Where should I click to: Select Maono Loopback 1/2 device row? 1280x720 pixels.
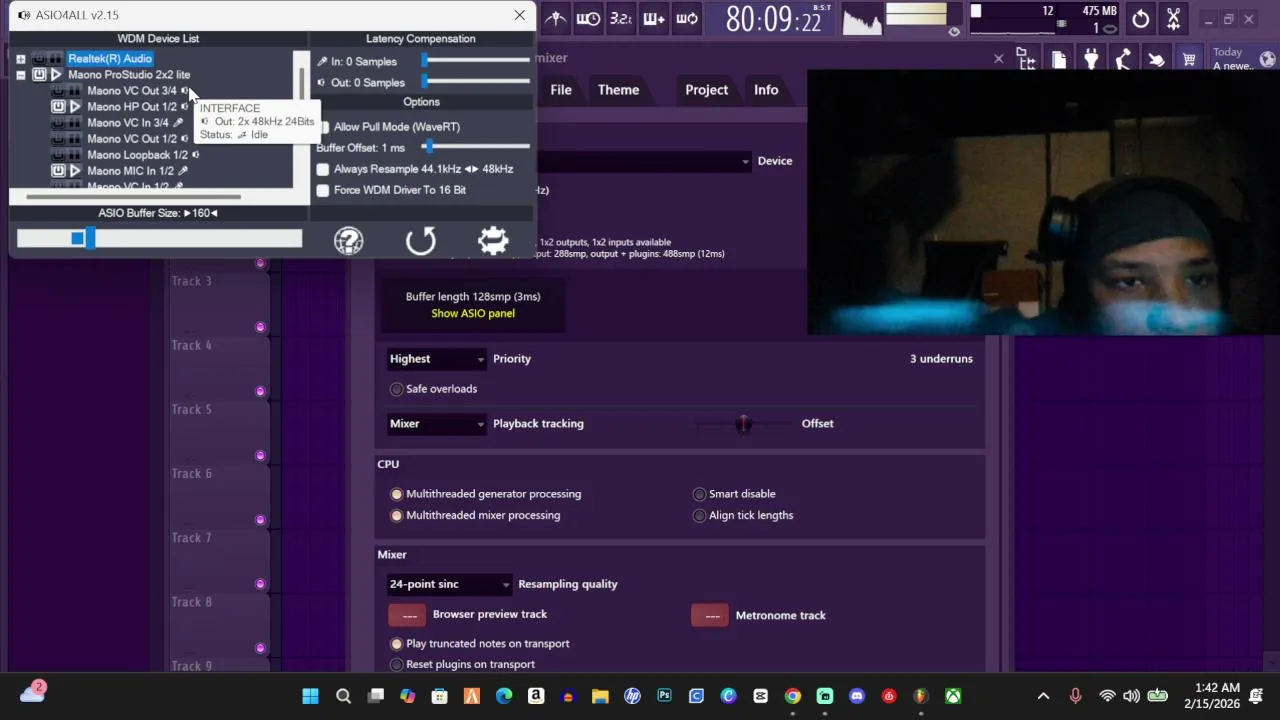(137, 155)
